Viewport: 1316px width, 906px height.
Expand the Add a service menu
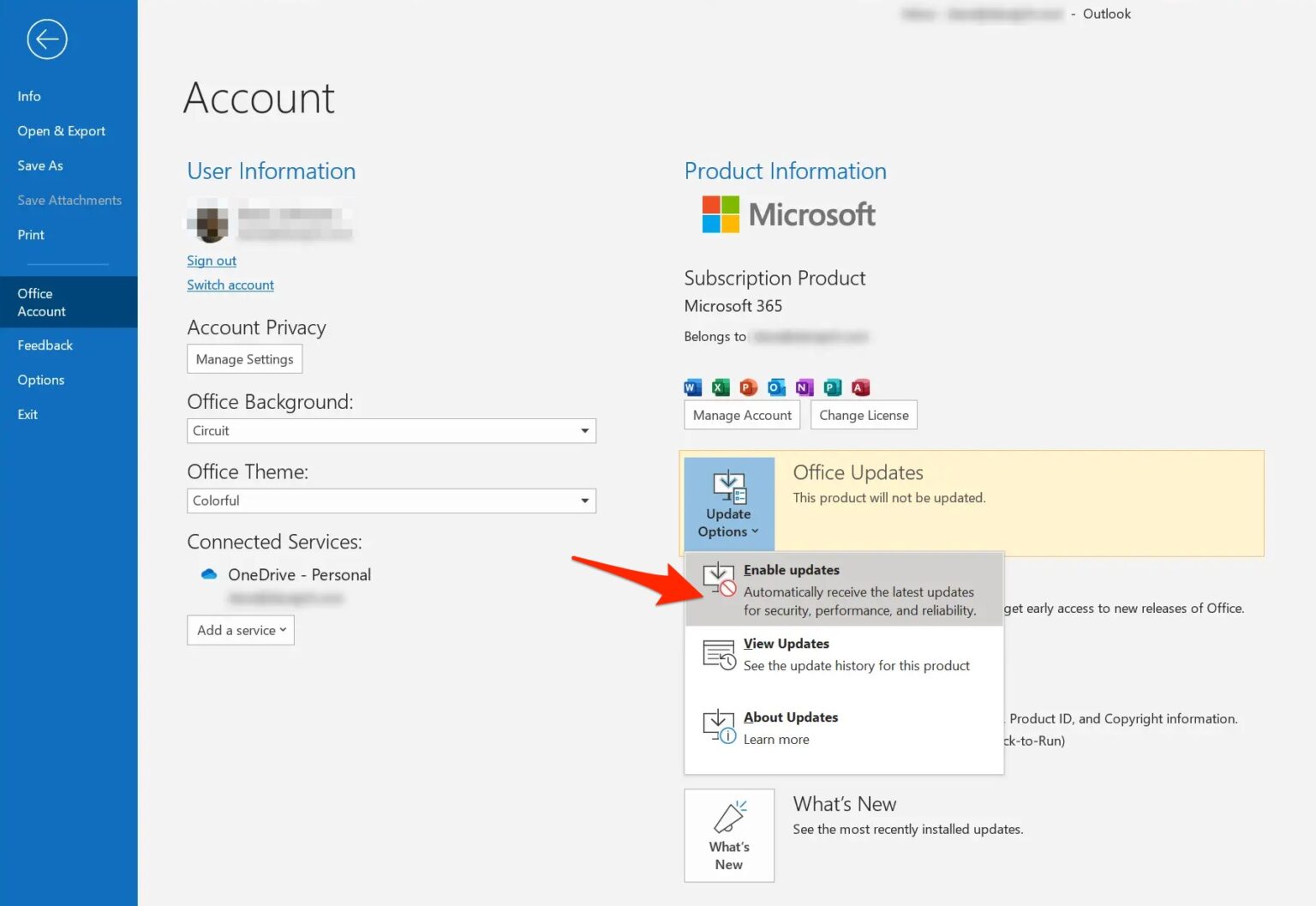(240, 630)
